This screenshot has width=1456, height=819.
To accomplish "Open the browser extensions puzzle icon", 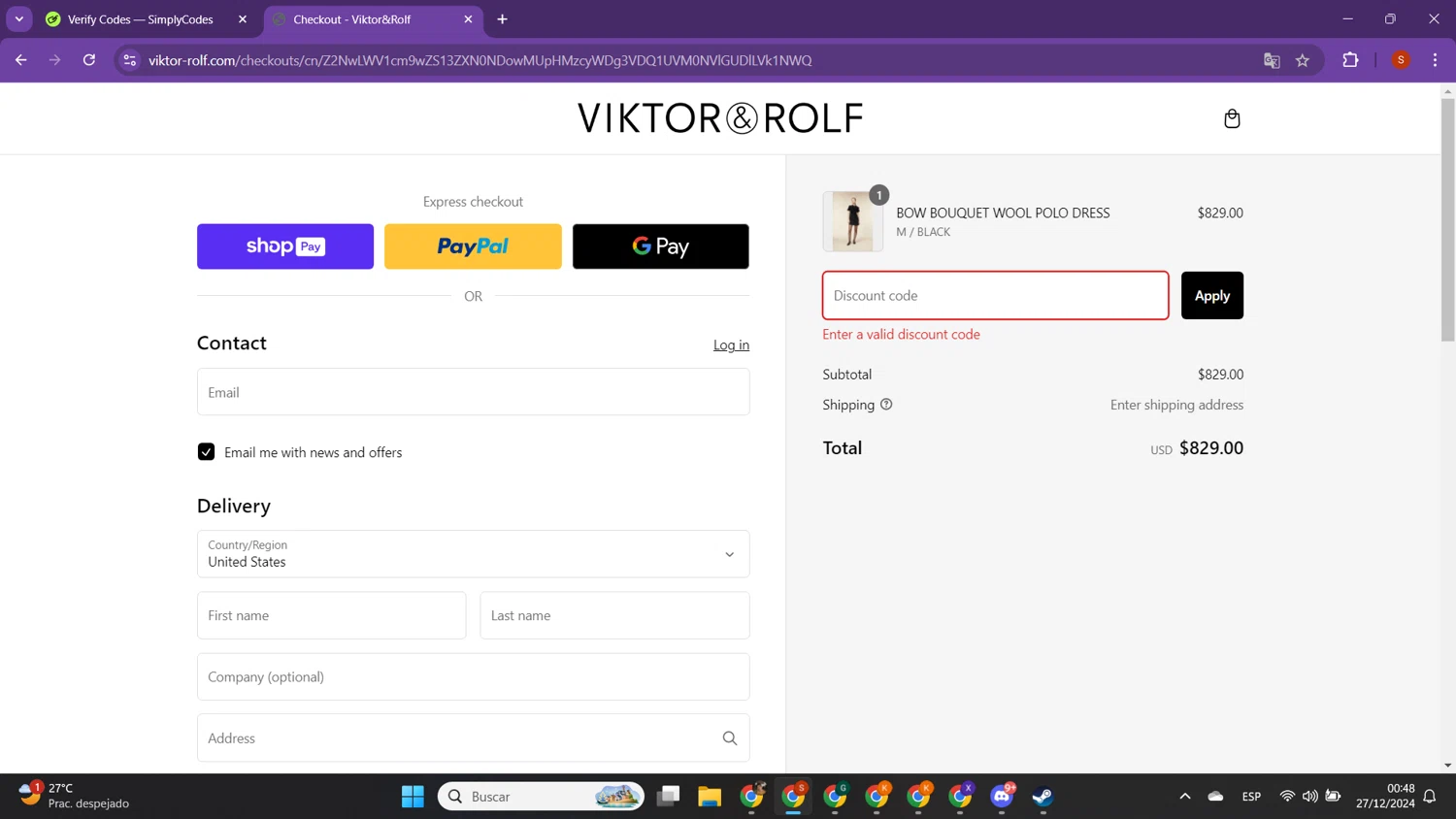I will coord(1350,60).
